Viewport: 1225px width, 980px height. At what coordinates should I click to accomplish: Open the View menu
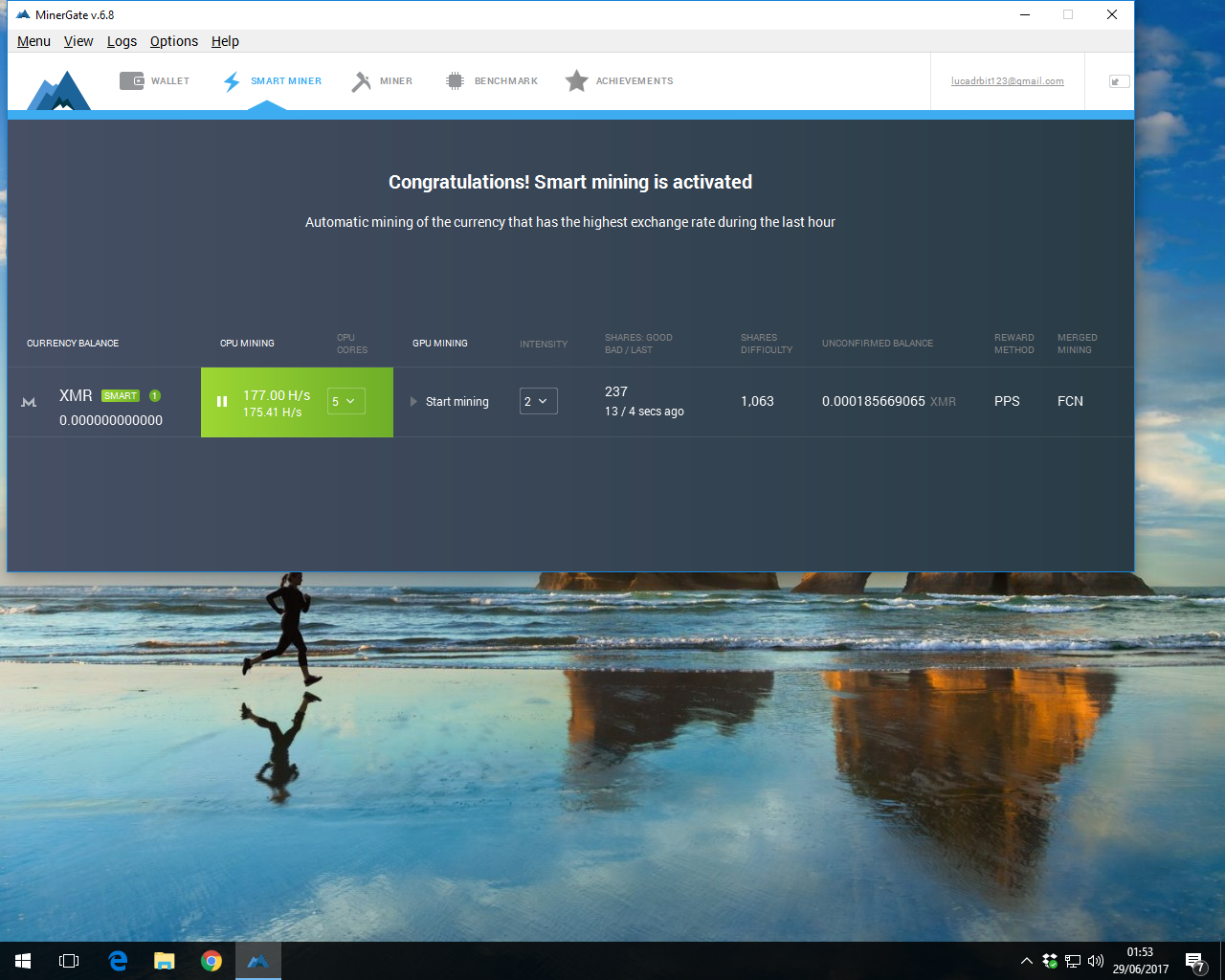click(x=78, y=41)
